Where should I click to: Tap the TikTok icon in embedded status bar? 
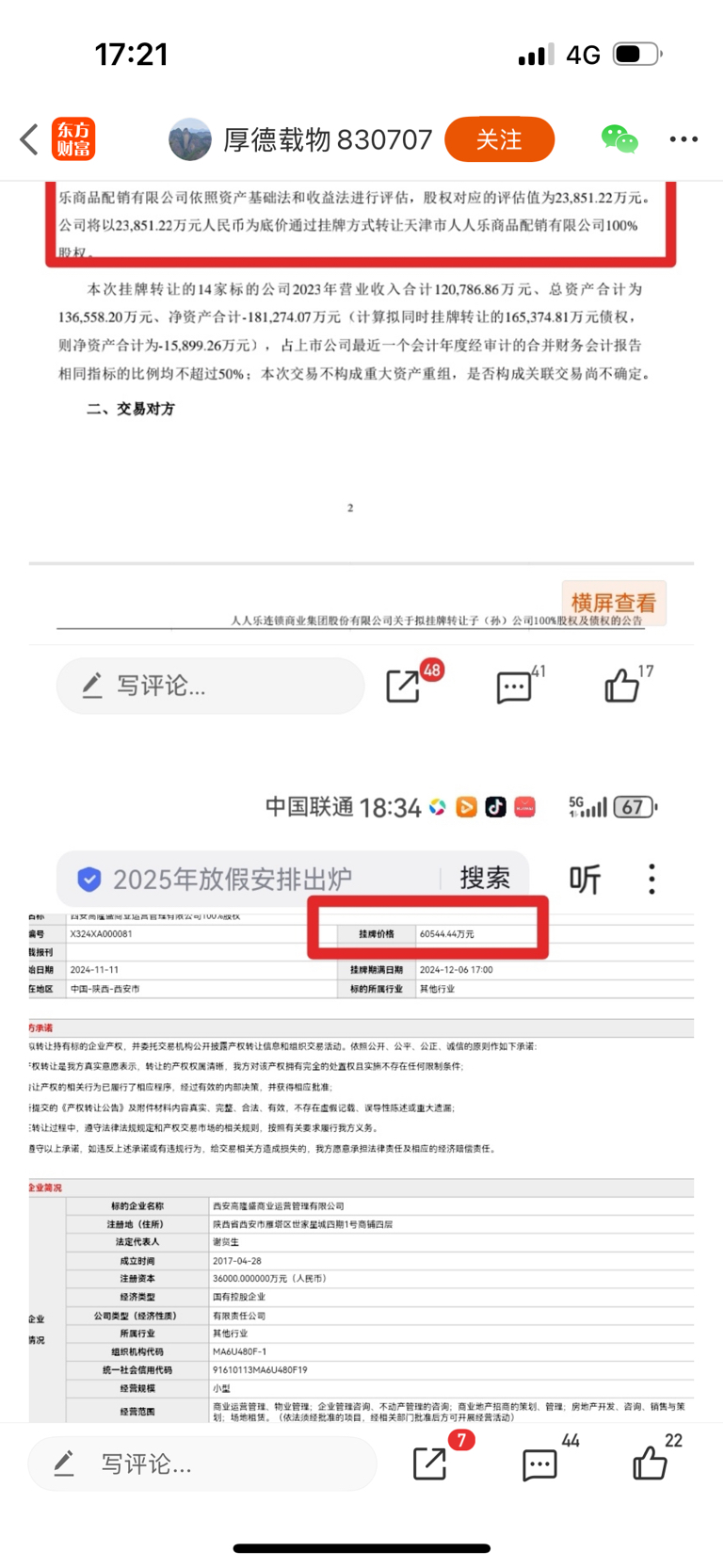[495, 807]
